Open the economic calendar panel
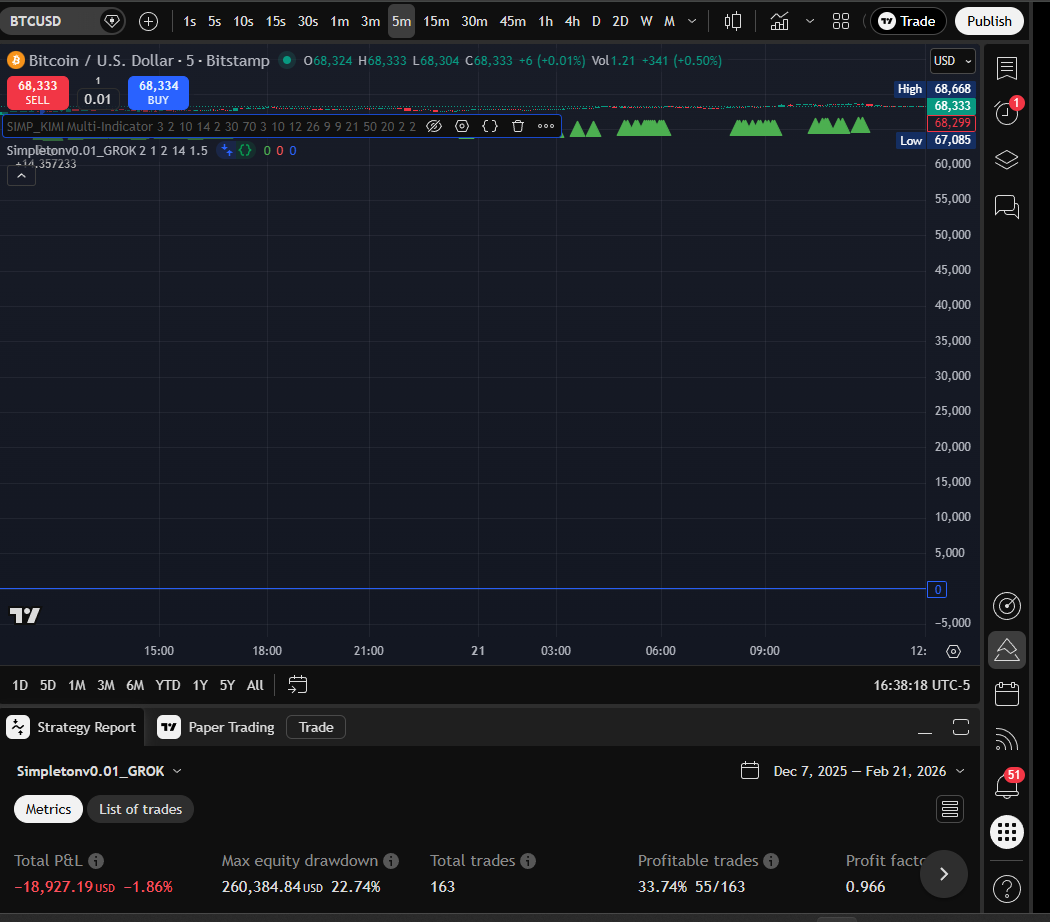 [x=1006, y=693]
